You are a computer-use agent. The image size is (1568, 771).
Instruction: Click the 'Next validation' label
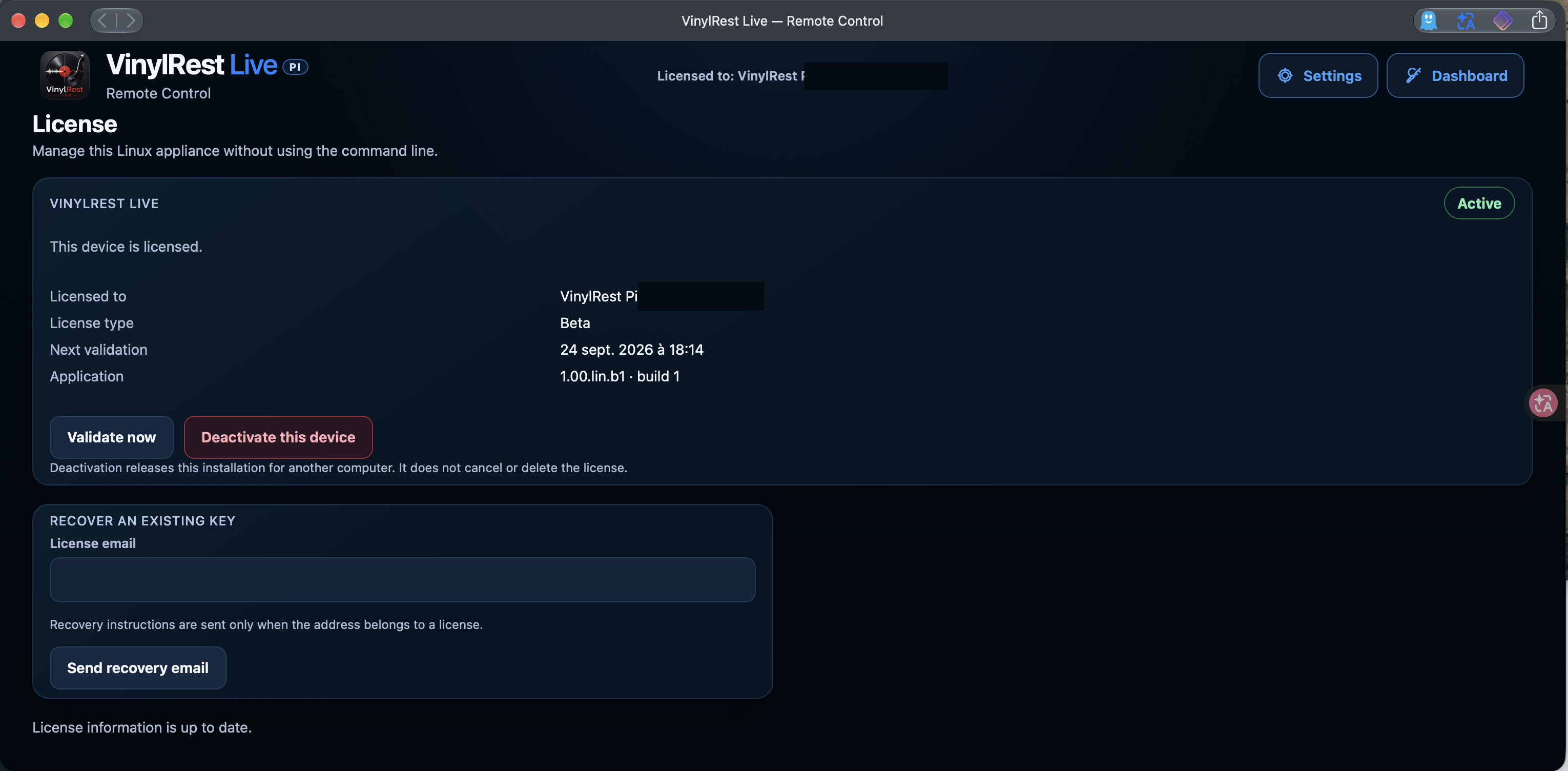(x=98, y=350)
